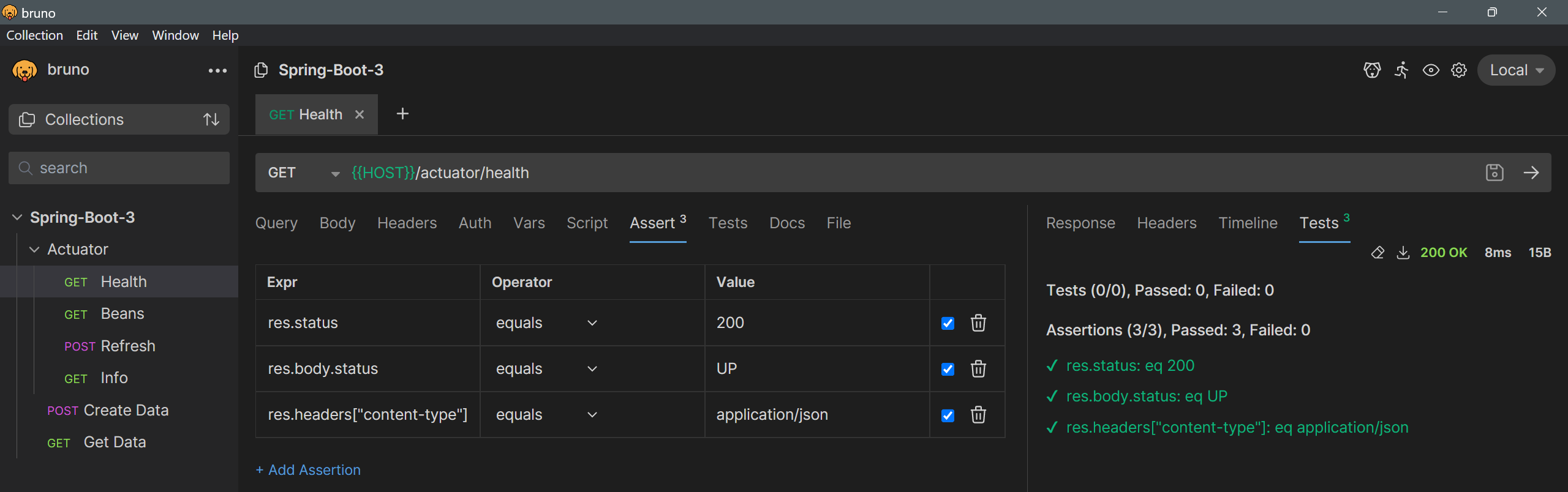Switch to the Script tab
This screenshot has width=1568, height=492.
pos(587,223)
